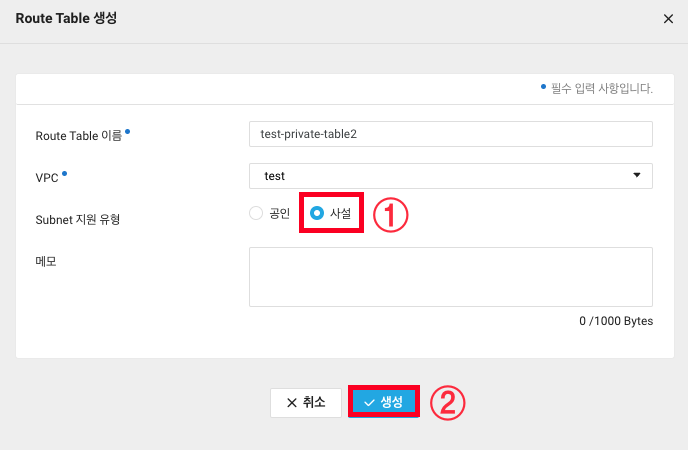Click the 0 /1000 Bytes counter text
The height and width of the screenshot is (450, 688).
[616, 321]
